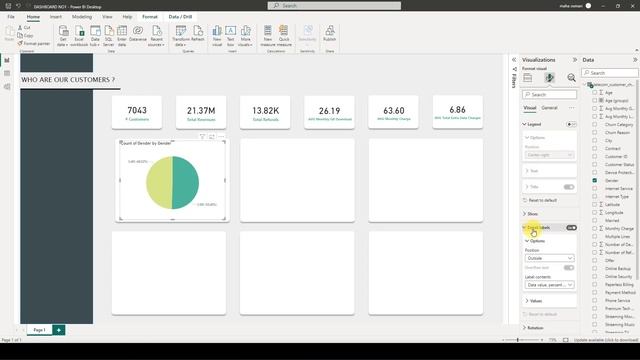Collapse the Visualizations pane with chevrons
This screenshot has width=640, height=360.
575,60
